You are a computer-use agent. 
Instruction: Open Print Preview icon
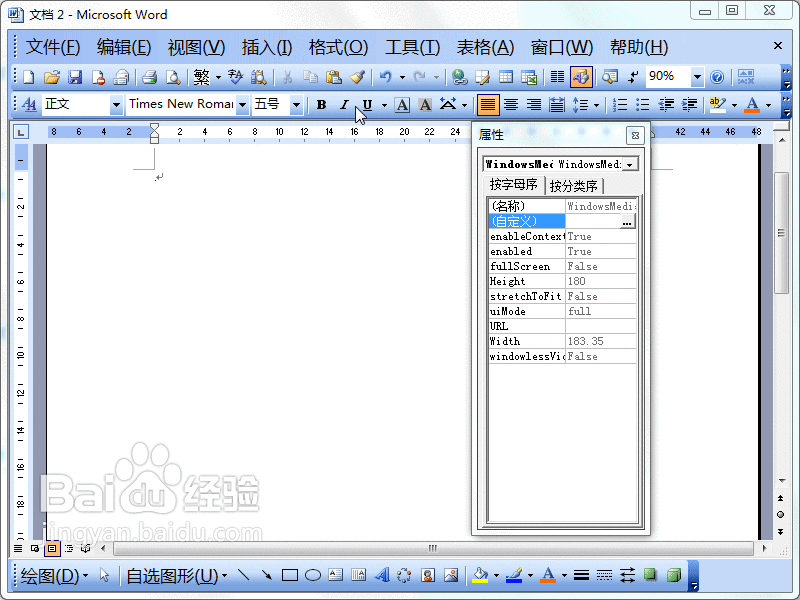[x=173, y=77]
